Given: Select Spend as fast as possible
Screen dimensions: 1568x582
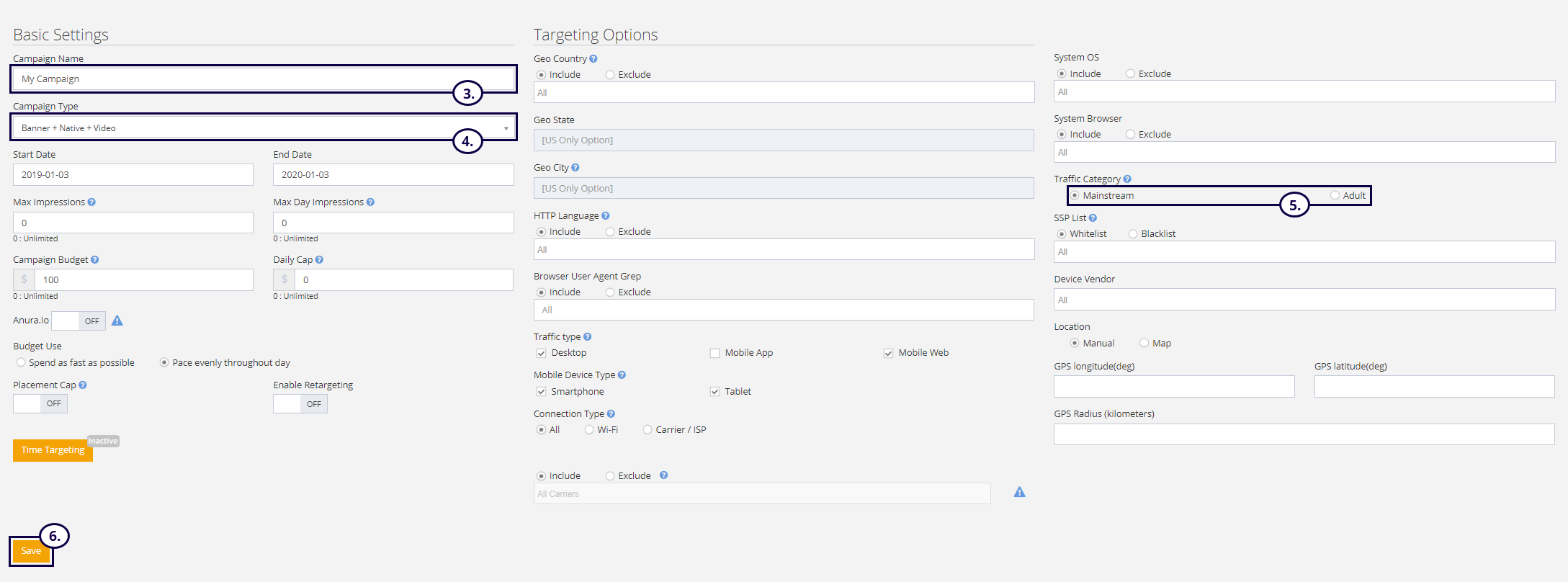Looking at the screenshot, I should 21,363.
